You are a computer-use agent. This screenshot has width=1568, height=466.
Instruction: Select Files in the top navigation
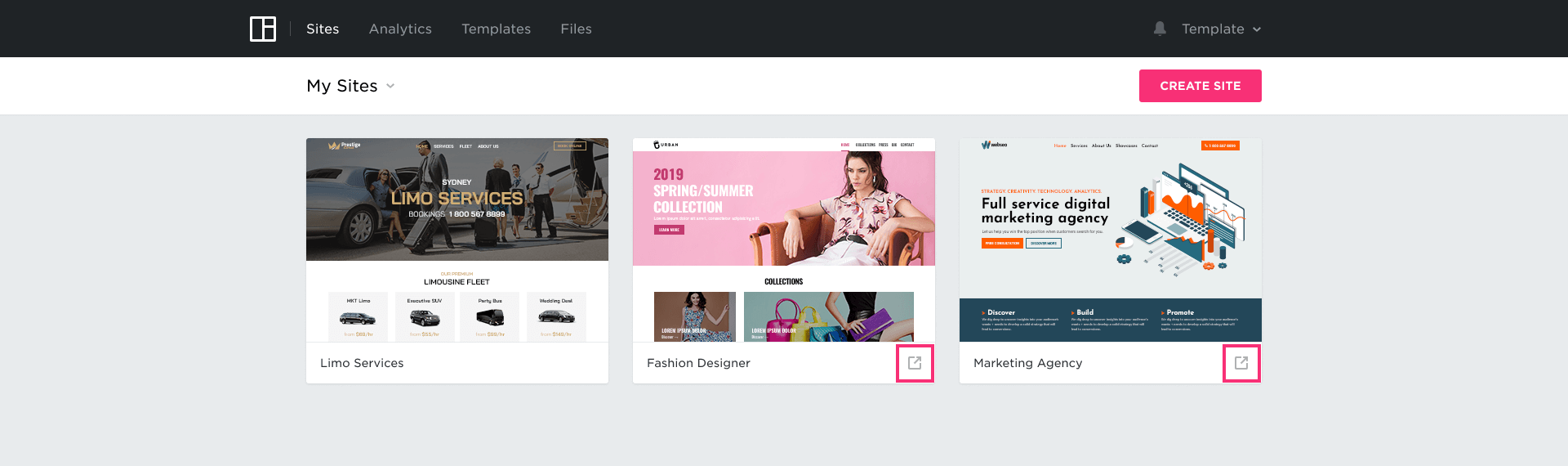pos(576,29)
